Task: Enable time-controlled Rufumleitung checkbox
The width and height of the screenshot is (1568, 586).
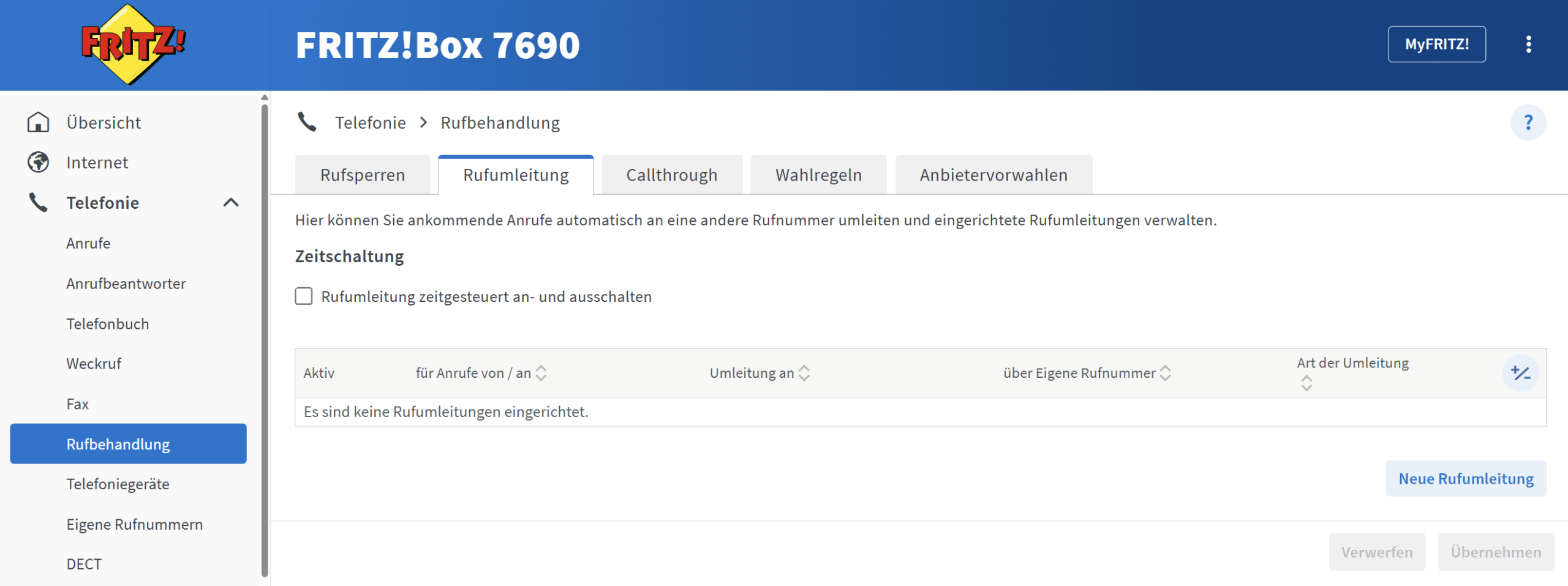Action: pyautogui.click(x=304, y=296)
